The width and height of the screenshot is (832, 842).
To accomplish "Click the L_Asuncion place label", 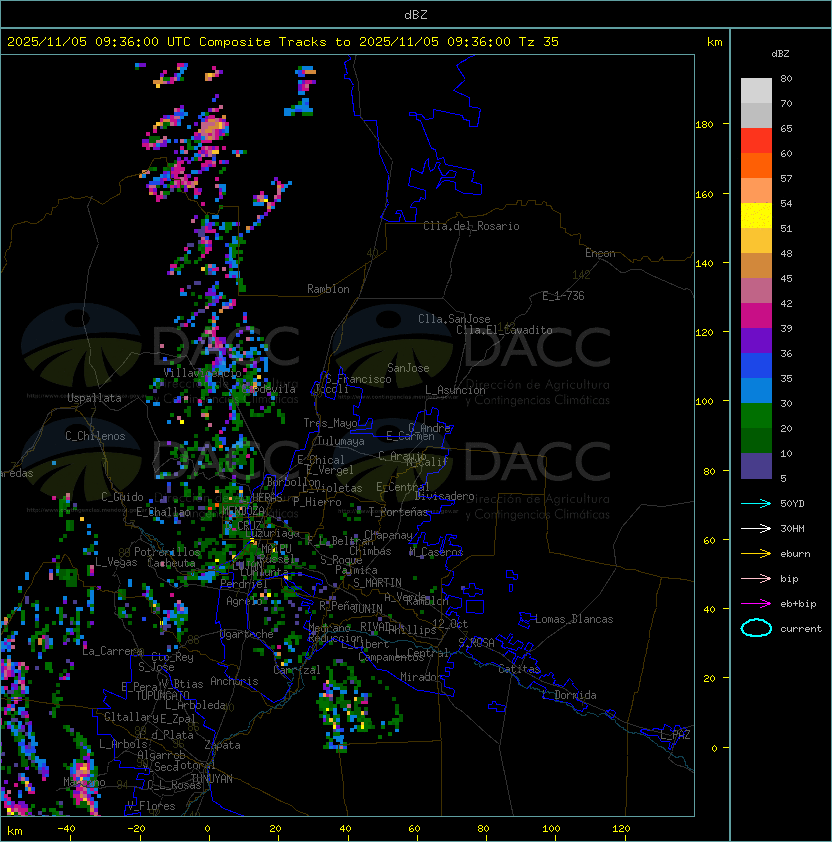I will (x=455, y=390).
